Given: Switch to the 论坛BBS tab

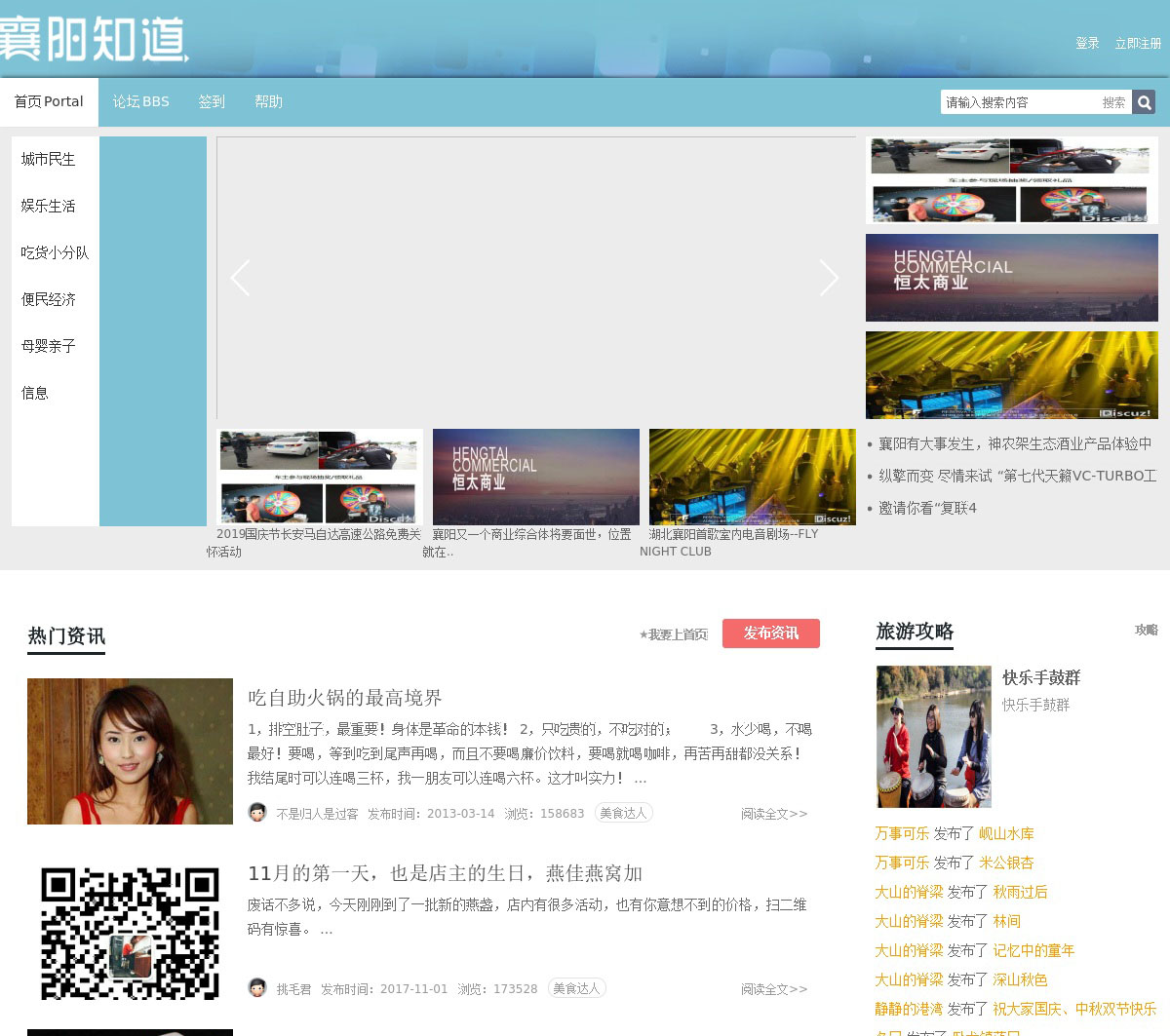Looking at the screenshot, I should tap(140, 101).
